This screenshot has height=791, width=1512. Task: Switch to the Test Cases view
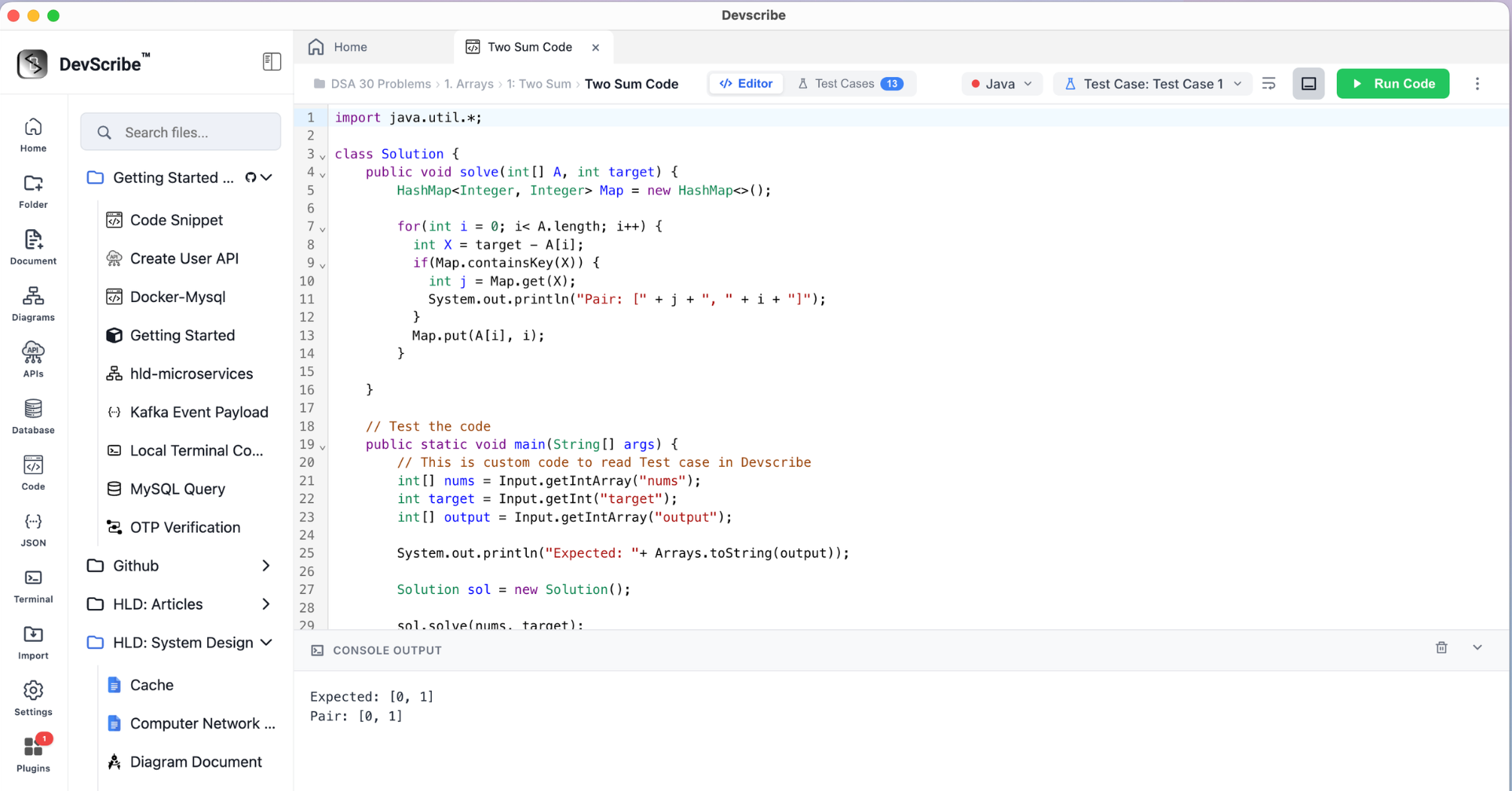(850, 84)
